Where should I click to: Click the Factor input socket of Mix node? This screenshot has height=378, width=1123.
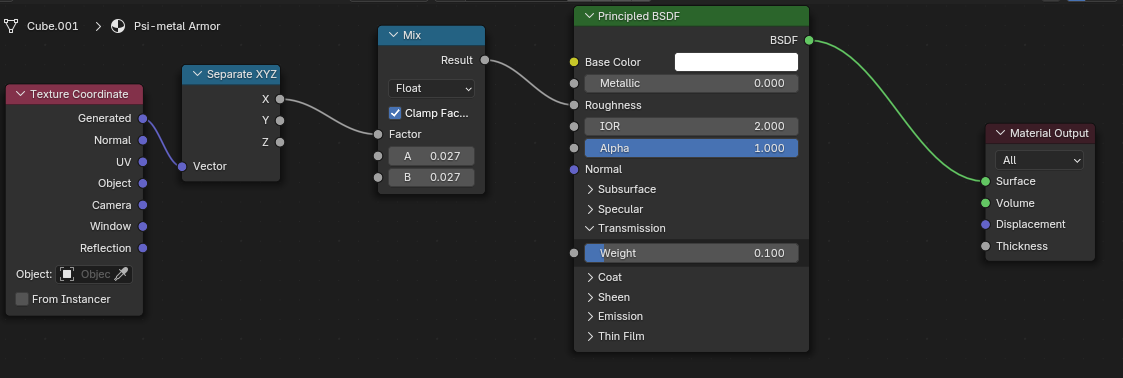pyautogui.click(x=378, y=134)
